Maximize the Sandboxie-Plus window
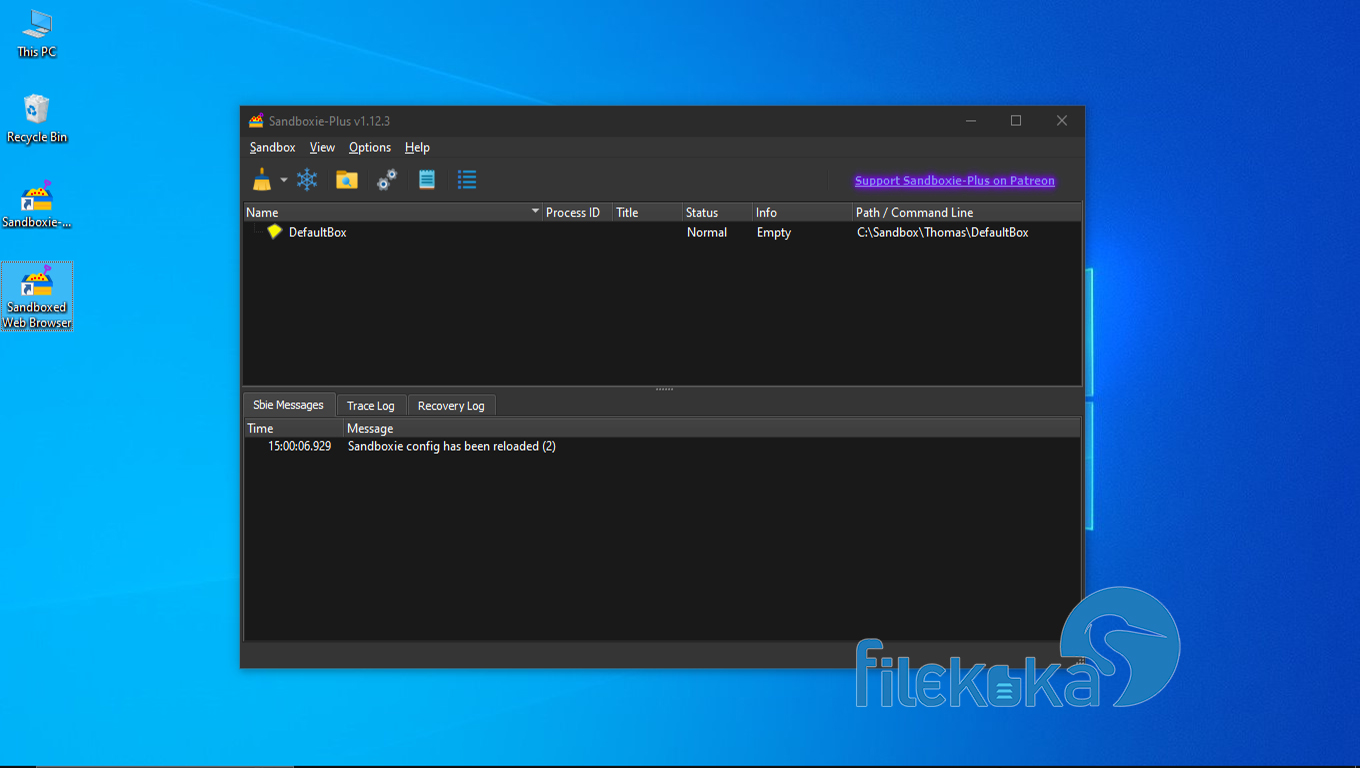 [1016, 121]
